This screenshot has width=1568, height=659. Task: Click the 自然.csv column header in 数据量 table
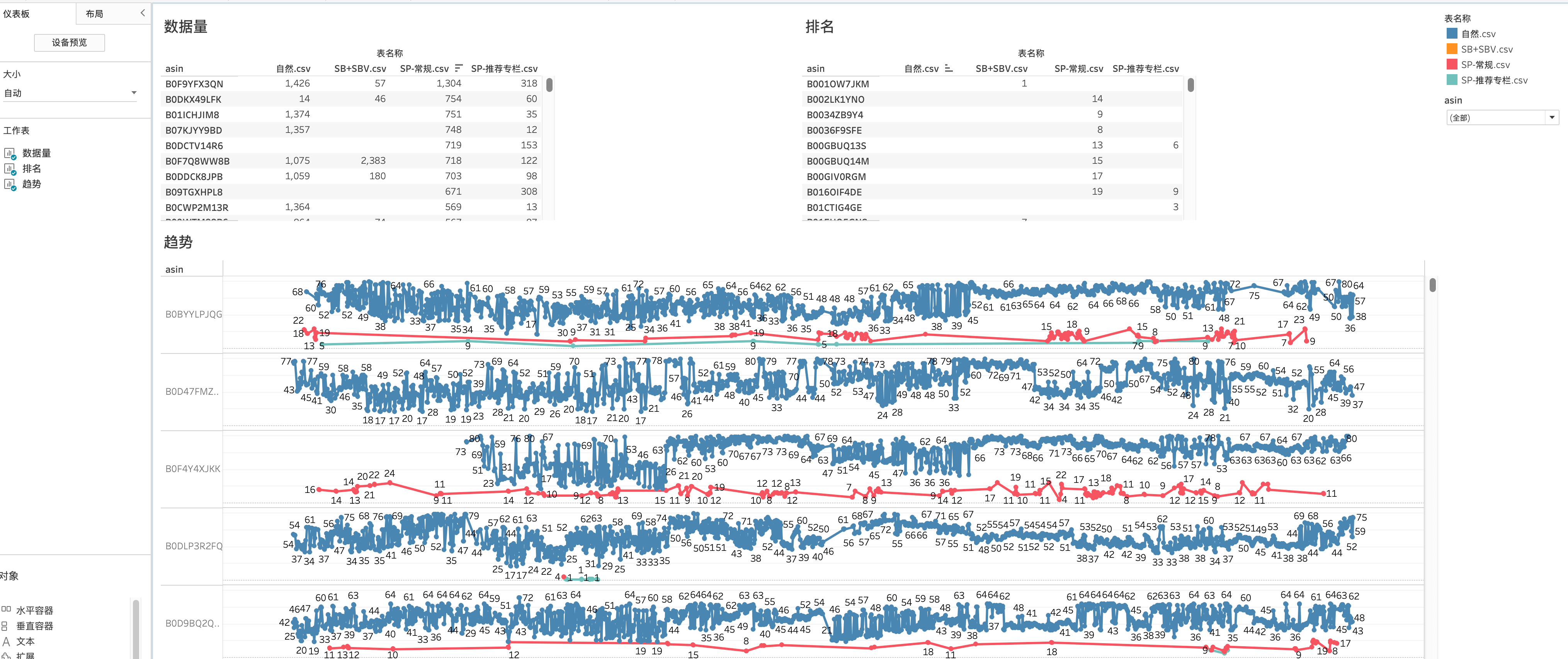click(293, 69)
